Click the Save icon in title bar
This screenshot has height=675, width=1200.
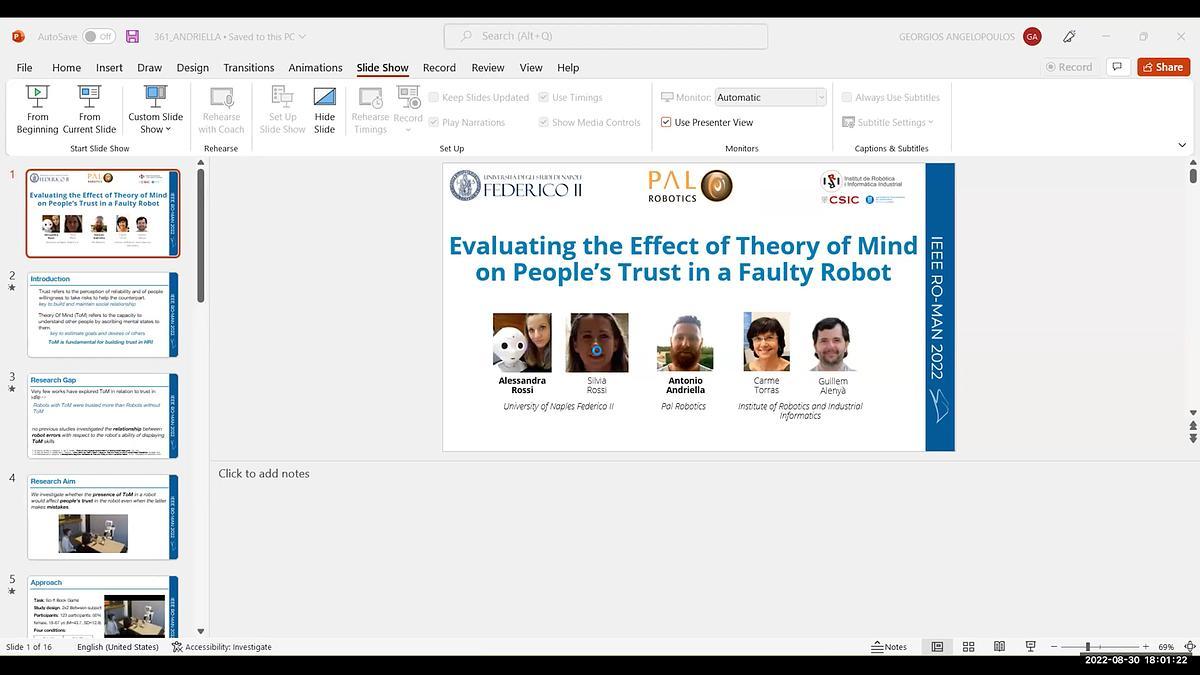[132, 36]
